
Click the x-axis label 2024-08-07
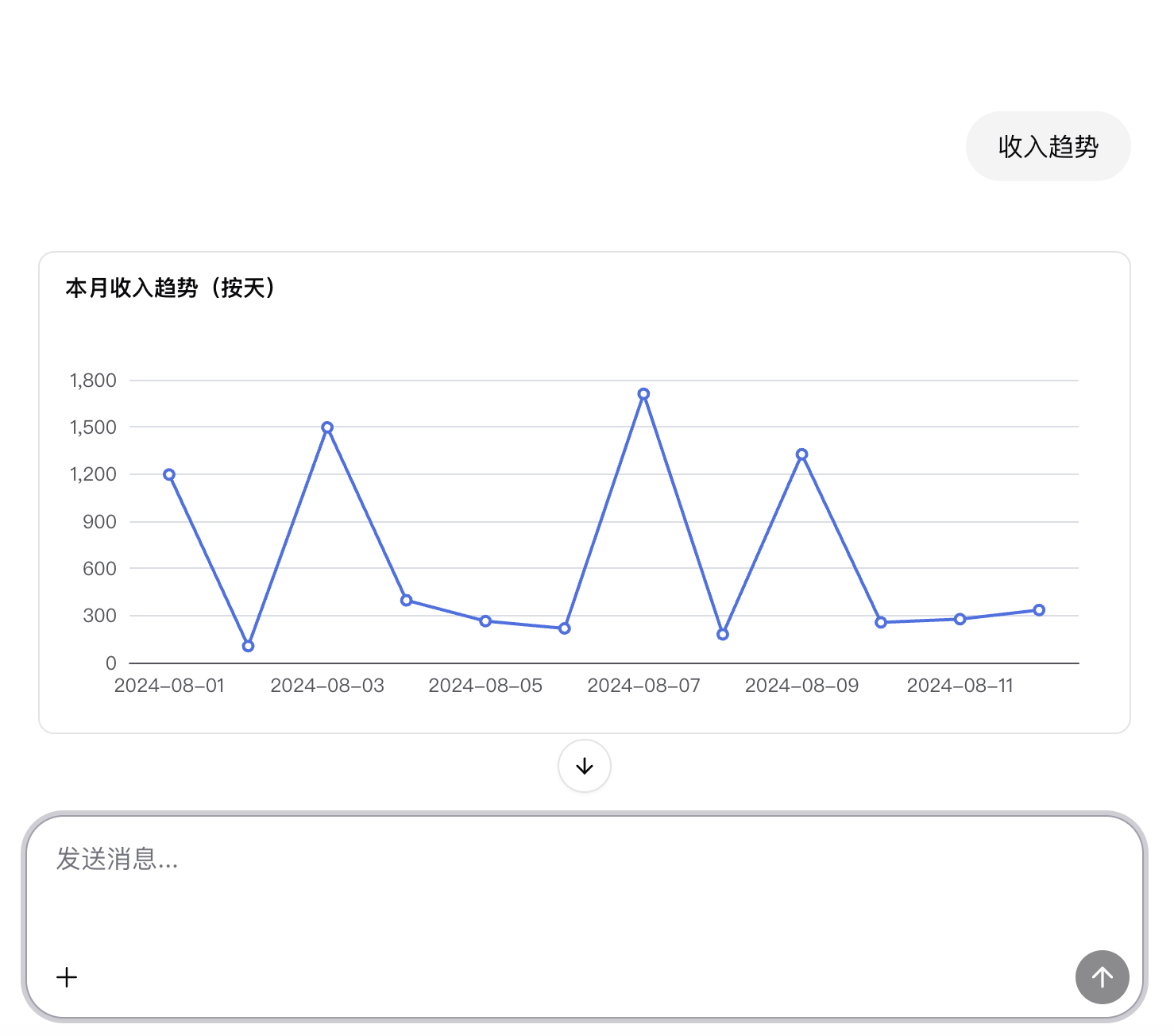pyautogui.click(x=643, y=686)
